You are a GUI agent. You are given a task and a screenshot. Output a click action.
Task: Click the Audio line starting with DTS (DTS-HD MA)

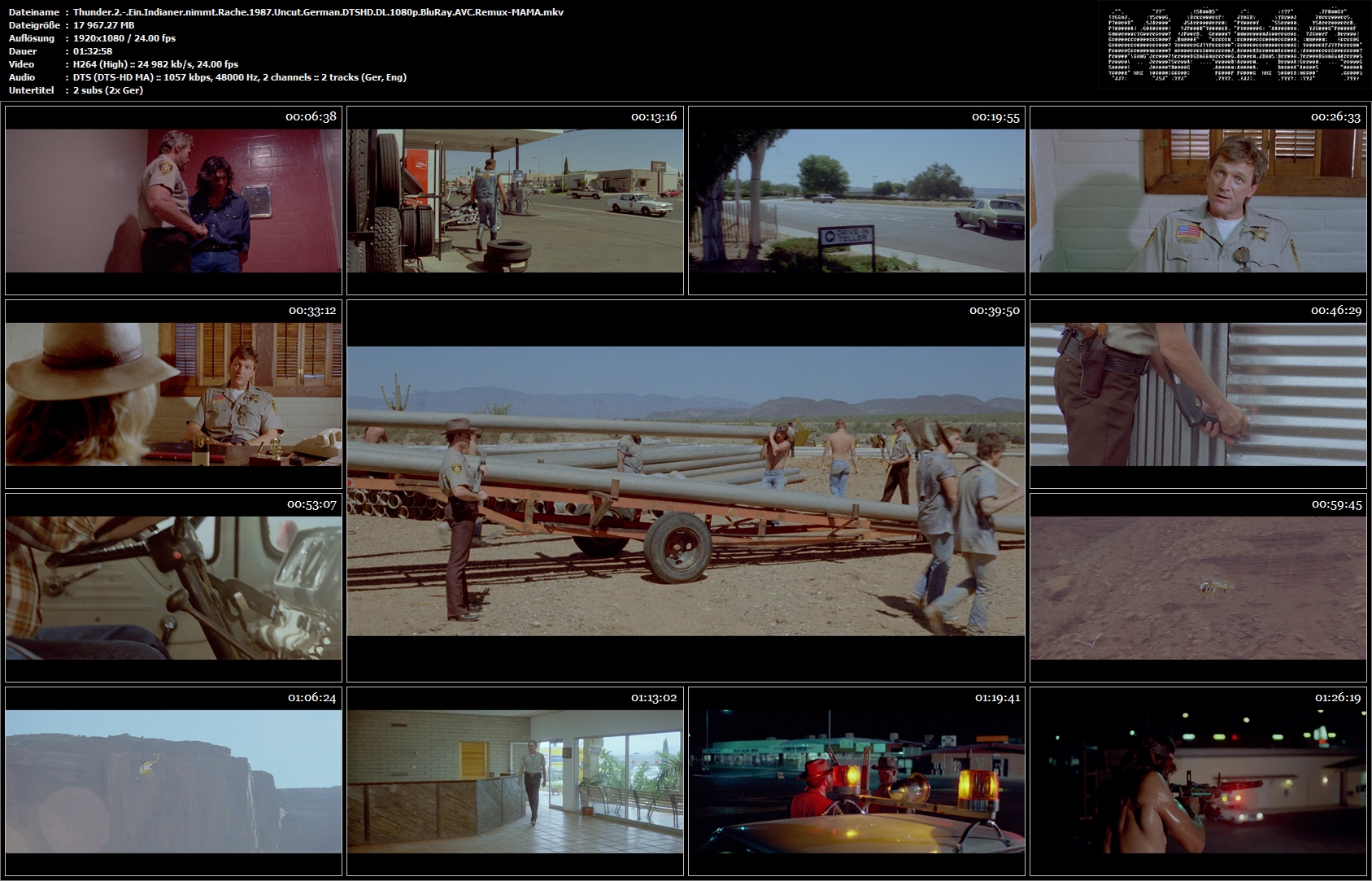[x=240, y=77]
